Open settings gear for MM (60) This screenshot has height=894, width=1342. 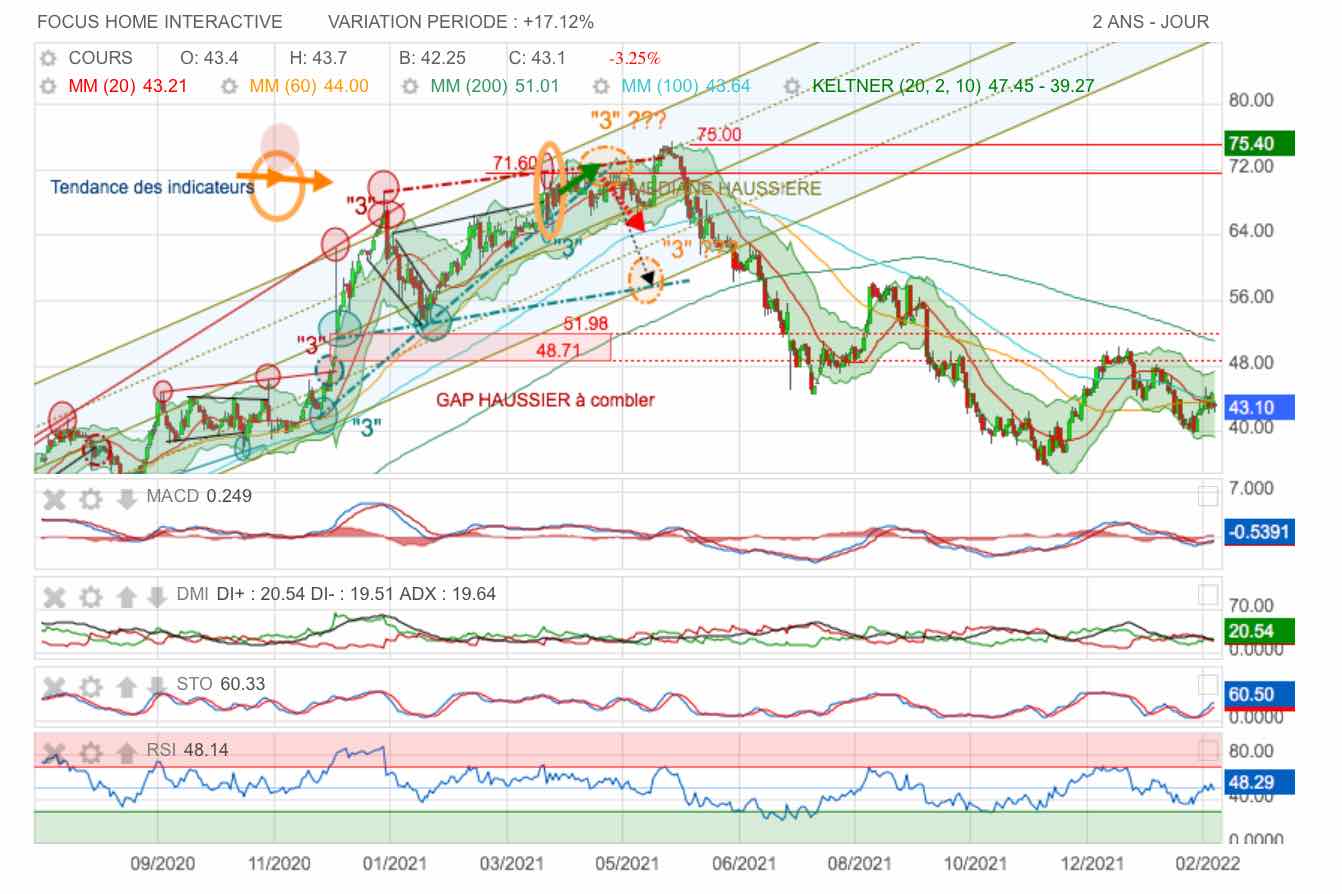pos(229,87)
